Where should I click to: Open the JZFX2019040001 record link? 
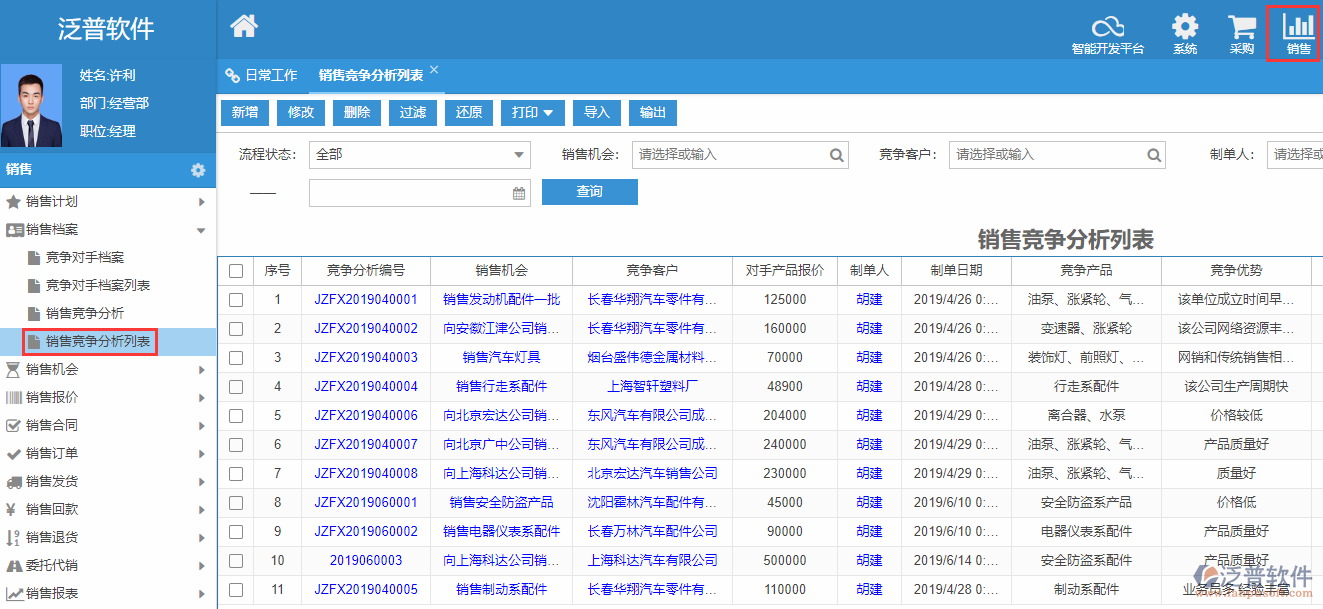click(x=368, y=299)
